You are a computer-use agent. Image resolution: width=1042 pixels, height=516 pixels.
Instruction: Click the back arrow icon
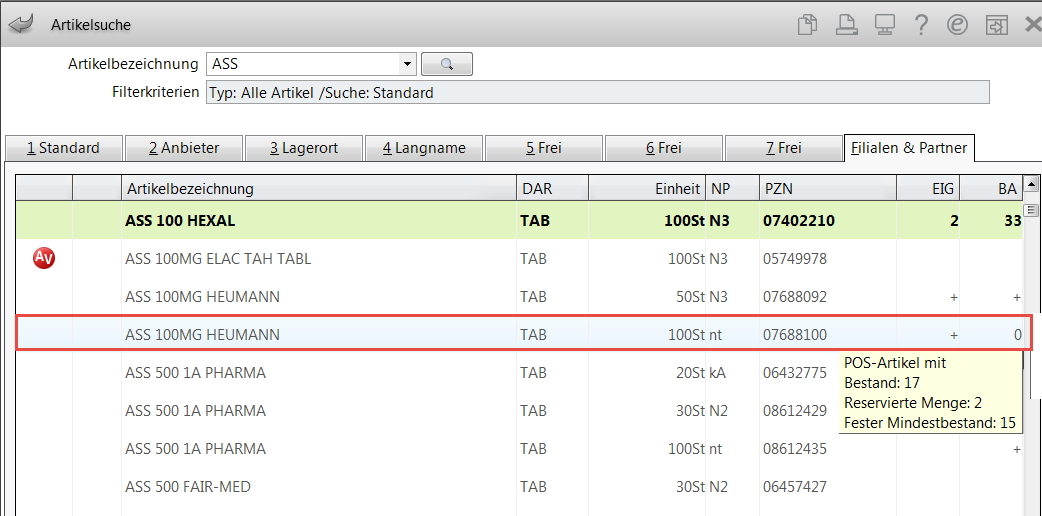pos(21,25)
